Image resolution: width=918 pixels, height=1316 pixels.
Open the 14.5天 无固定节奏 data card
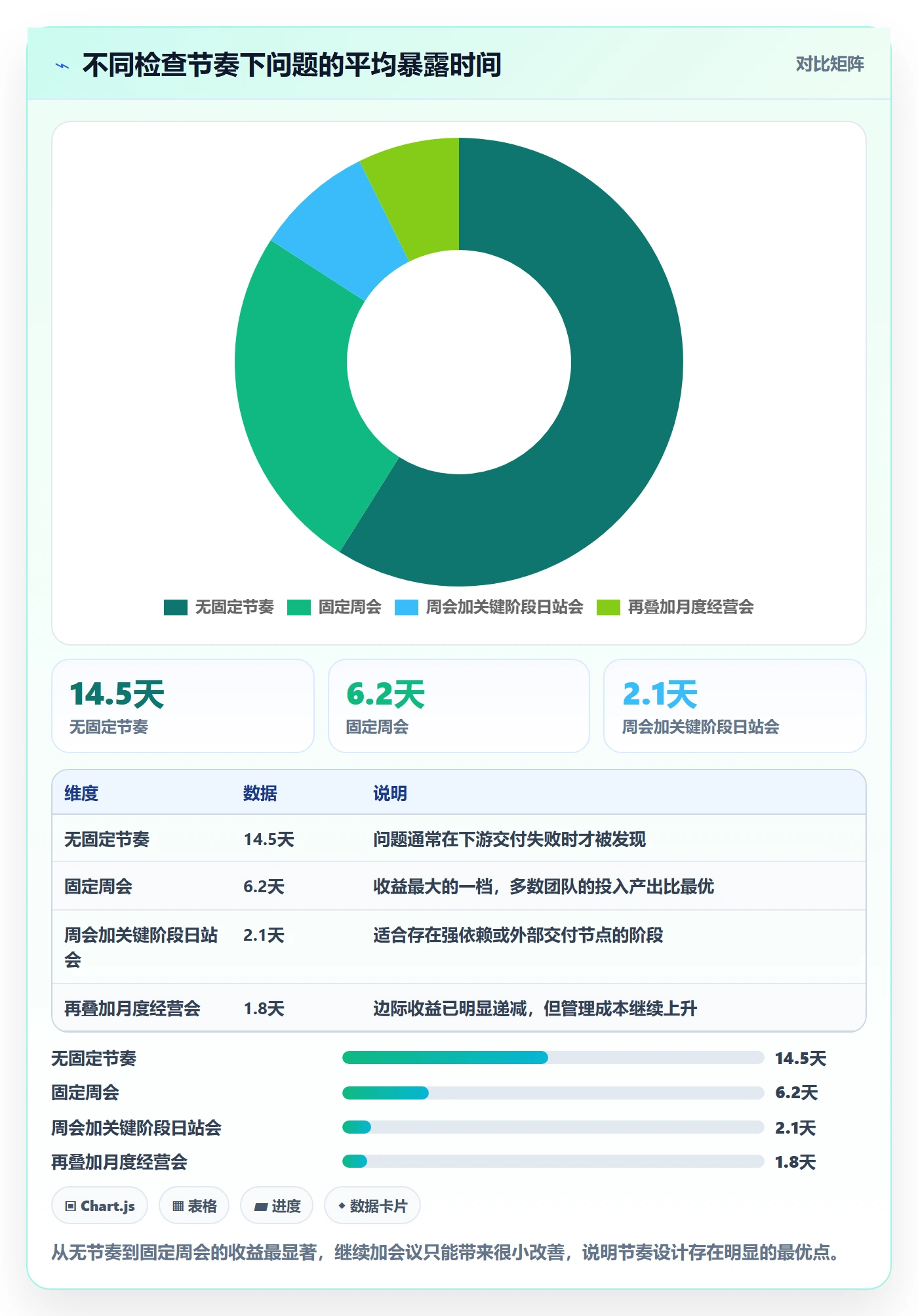(183, 706)
